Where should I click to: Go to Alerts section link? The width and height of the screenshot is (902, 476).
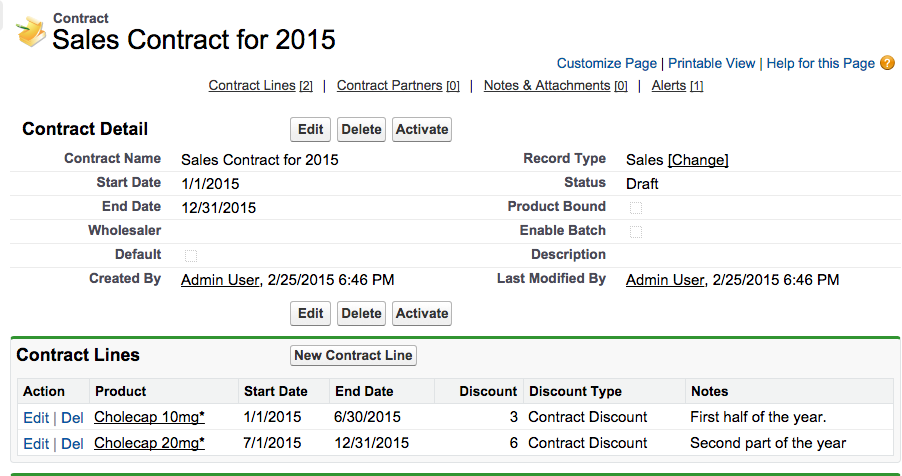(669, 86)
